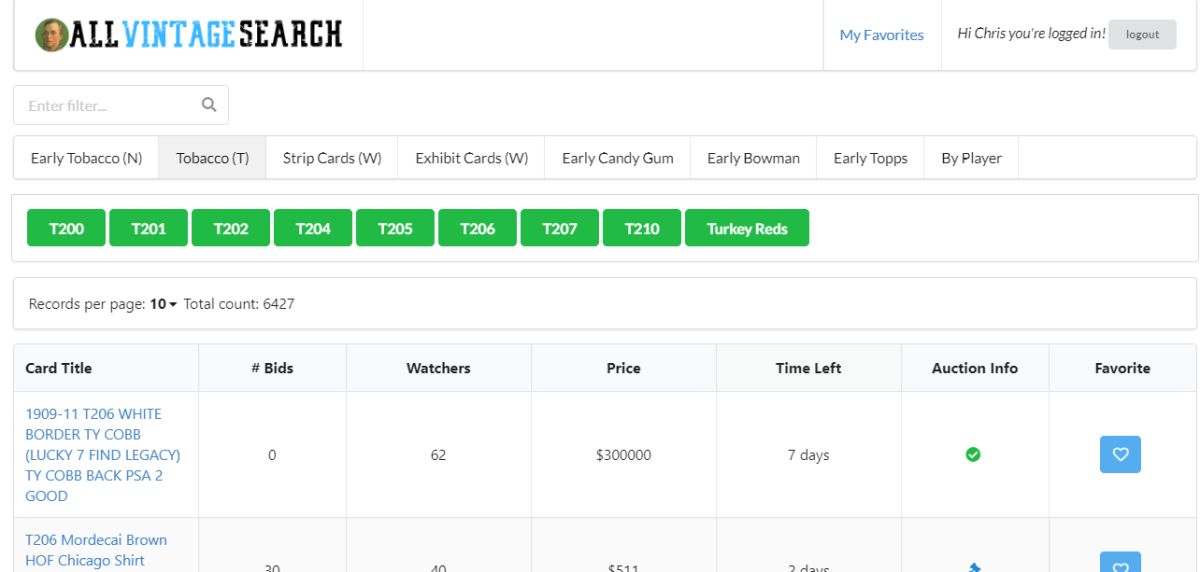Click the Hi Chris logged in message
Screen dimensions: 1200x572
pos(1031,34)
